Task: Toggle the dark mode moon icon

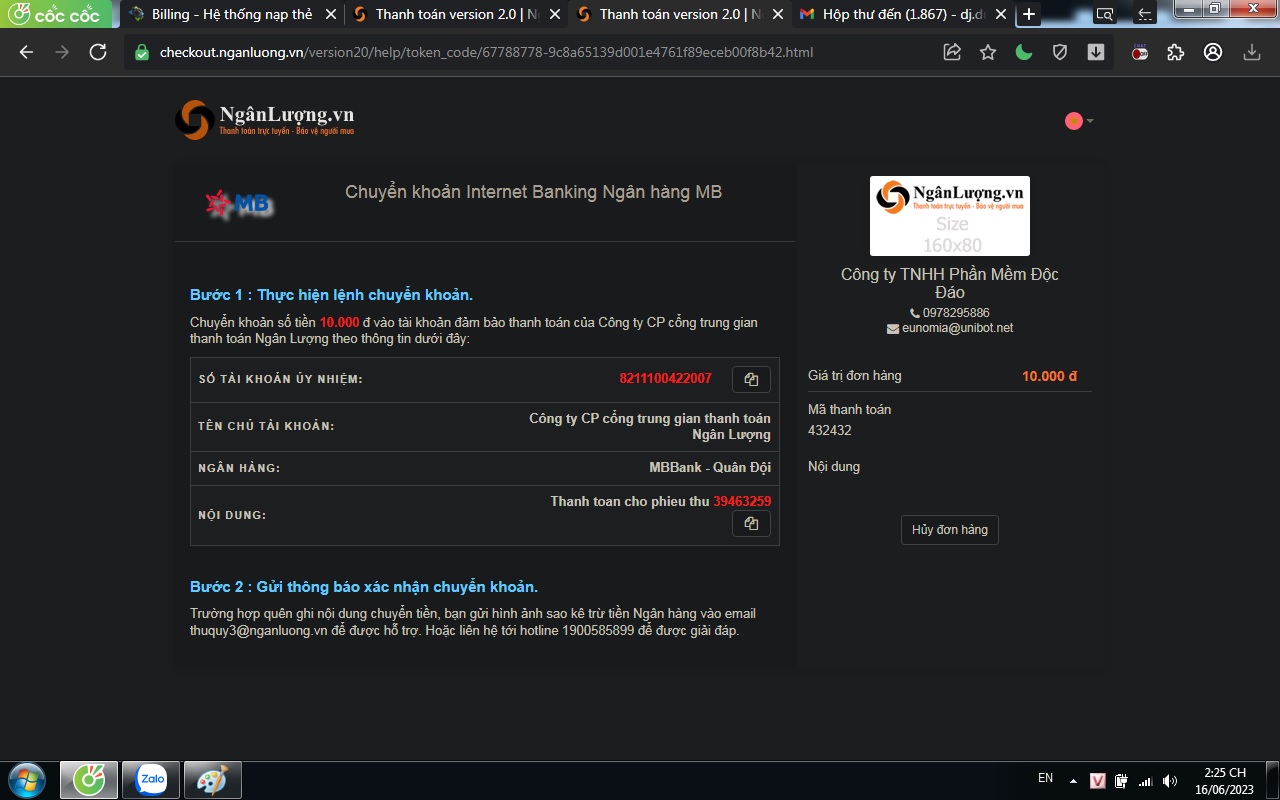Action: coord(1024,52)
